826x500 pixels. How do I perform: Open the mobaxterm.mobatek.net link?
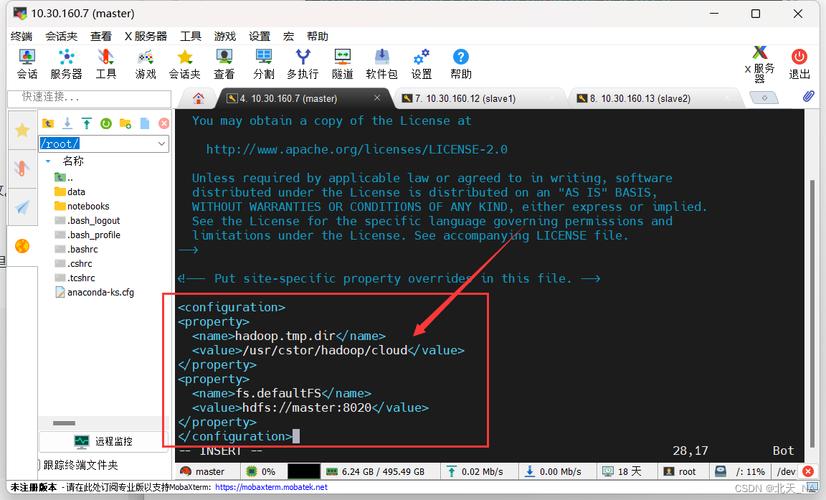(x=271, y=487)
